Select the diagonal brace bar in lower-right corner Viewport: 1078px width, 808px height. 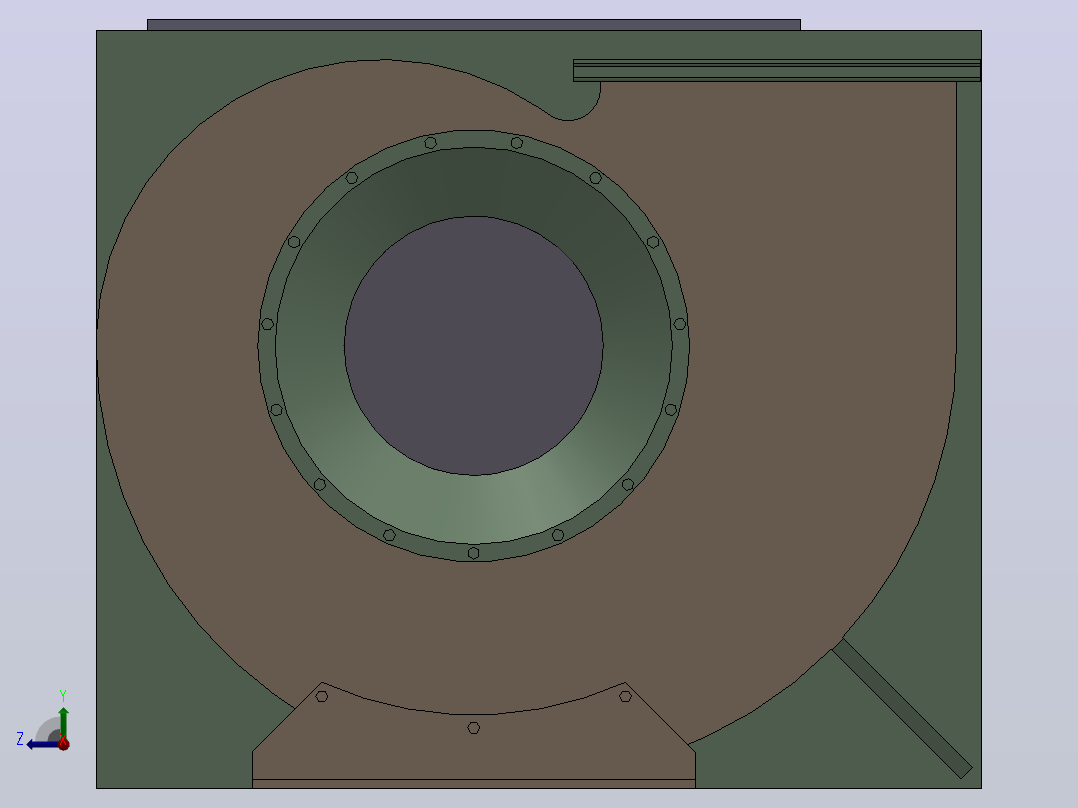tap(902, 708)
